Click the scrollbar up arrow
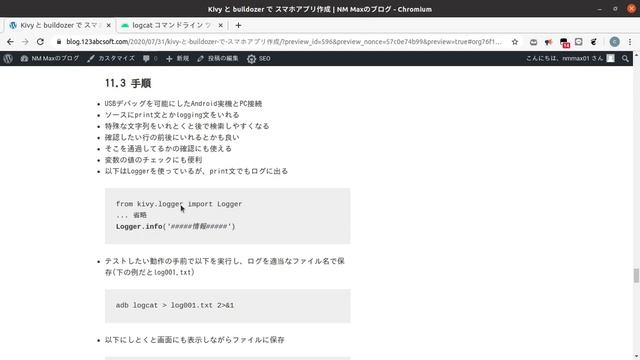Image resolution: width=640 pixels, height=360 pixels. [x=636, y=55]
